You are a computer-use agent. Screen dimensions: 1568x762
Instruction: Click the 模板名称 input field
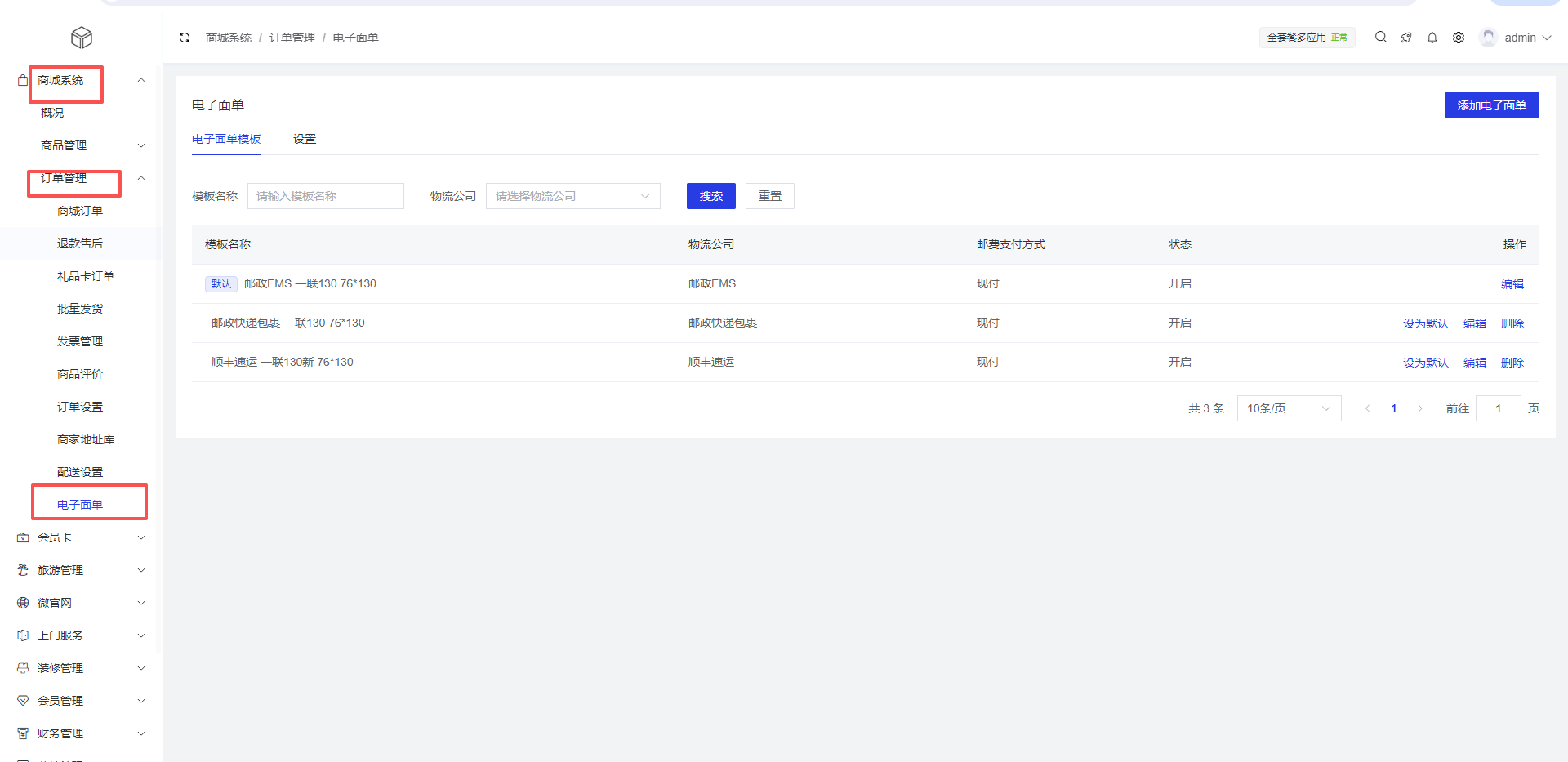tap(325, 196)
